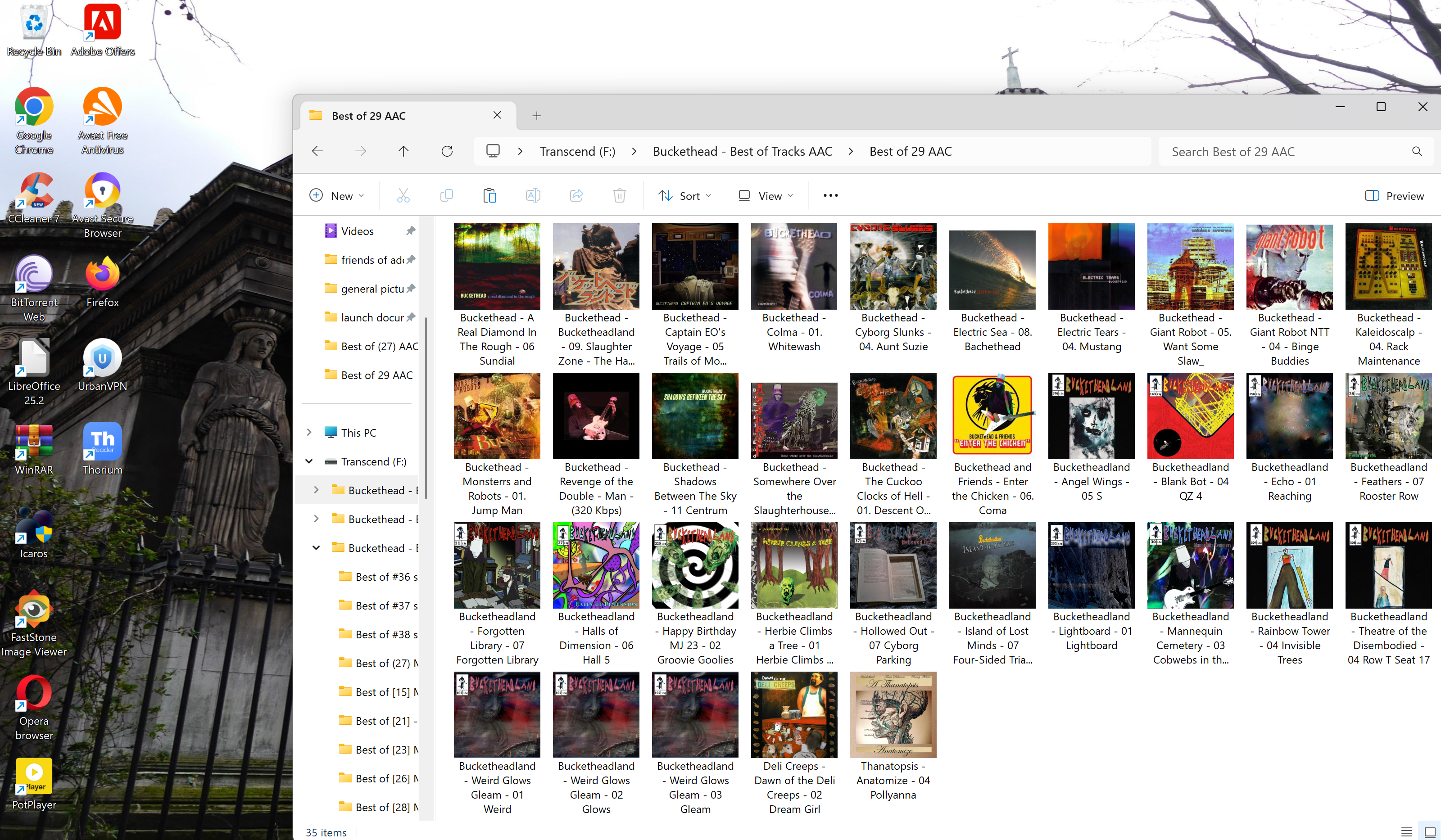Select Best of [21] folder in tree
Screen dimensions: 1441x840
(x=377, y=721)
